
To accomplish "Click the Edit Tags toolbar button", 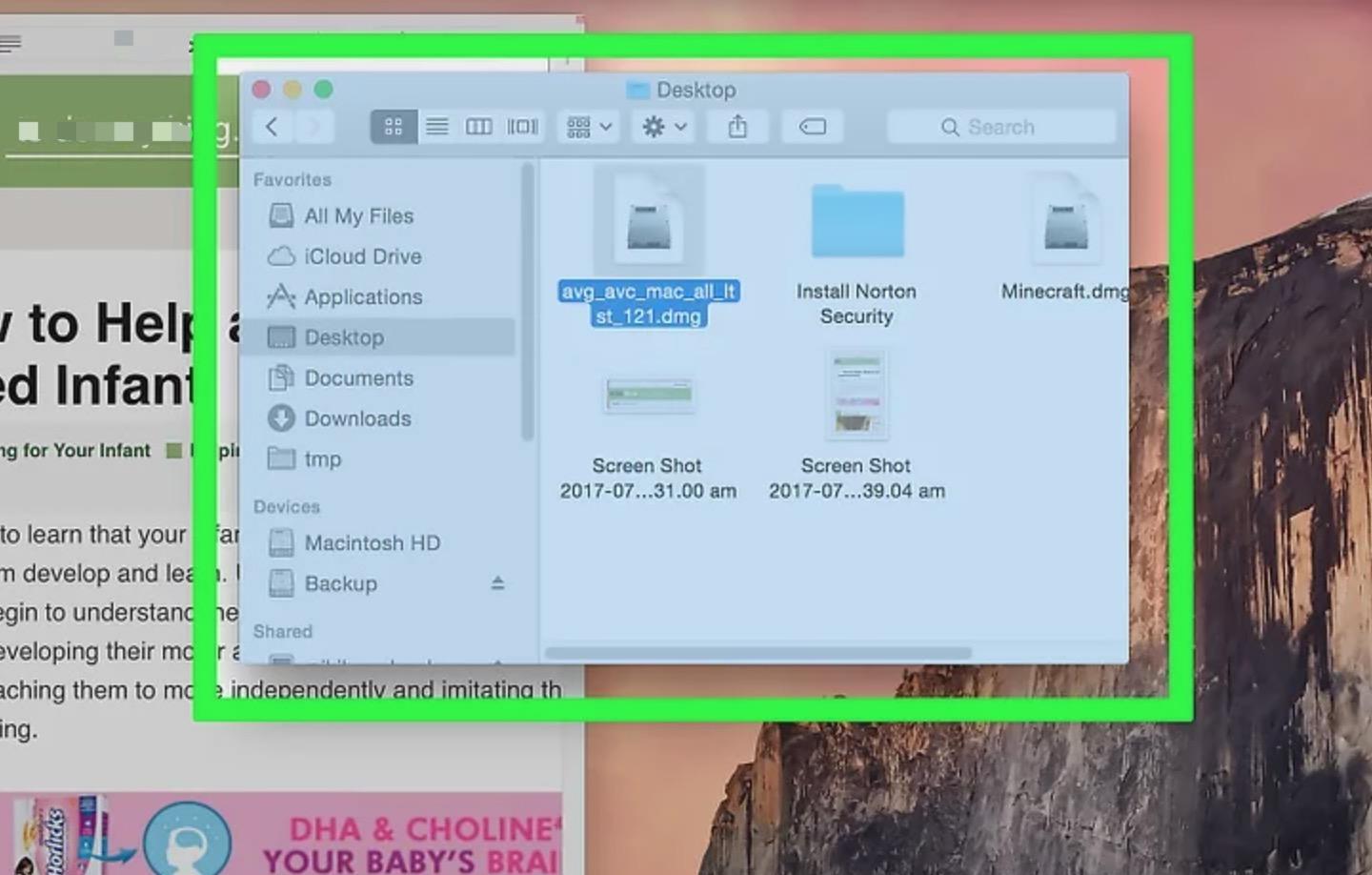I will click(x=812, y=127).
